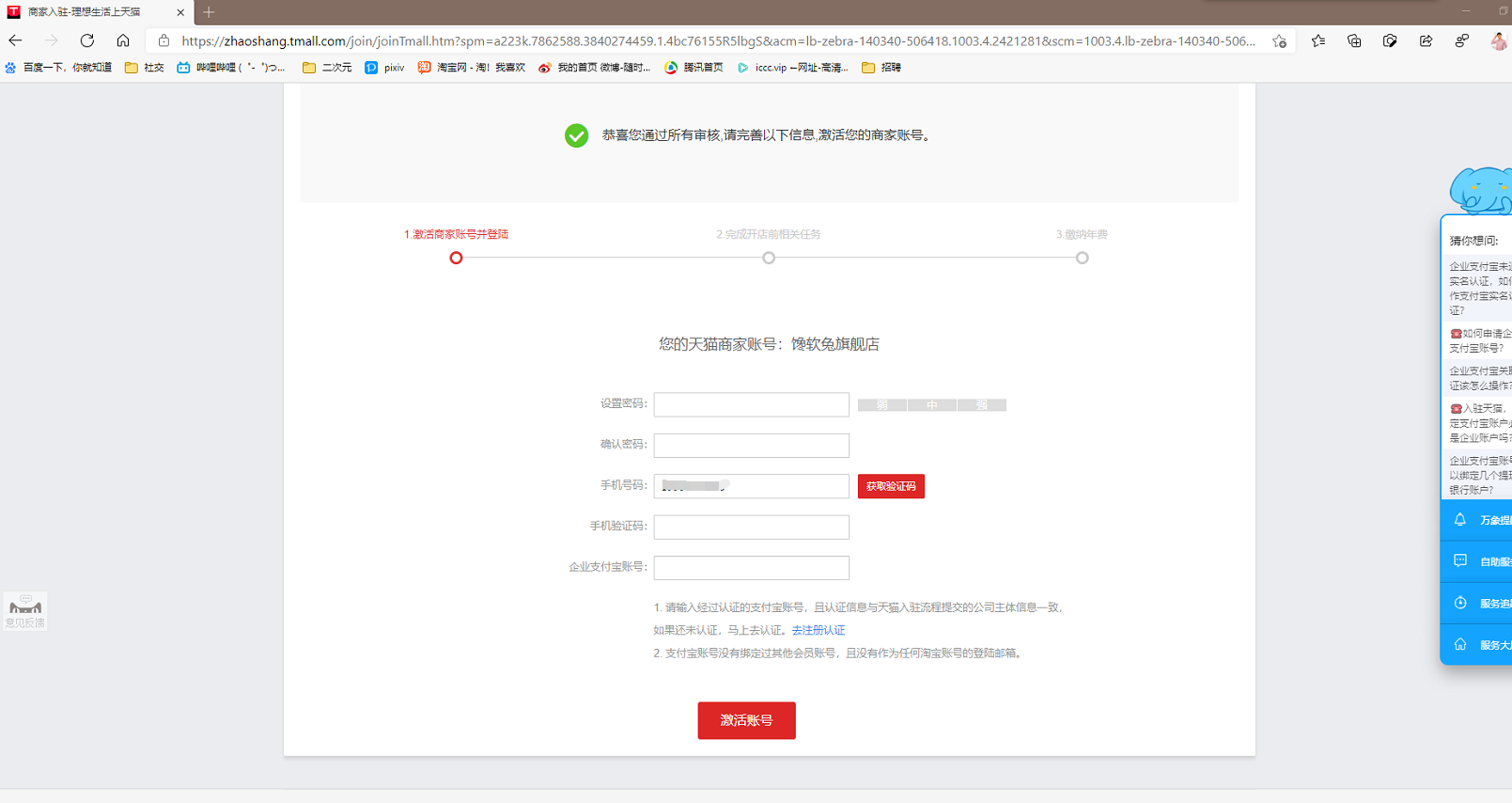
Task: Focus the 设置密码 input field
Action: click(751, 404)
